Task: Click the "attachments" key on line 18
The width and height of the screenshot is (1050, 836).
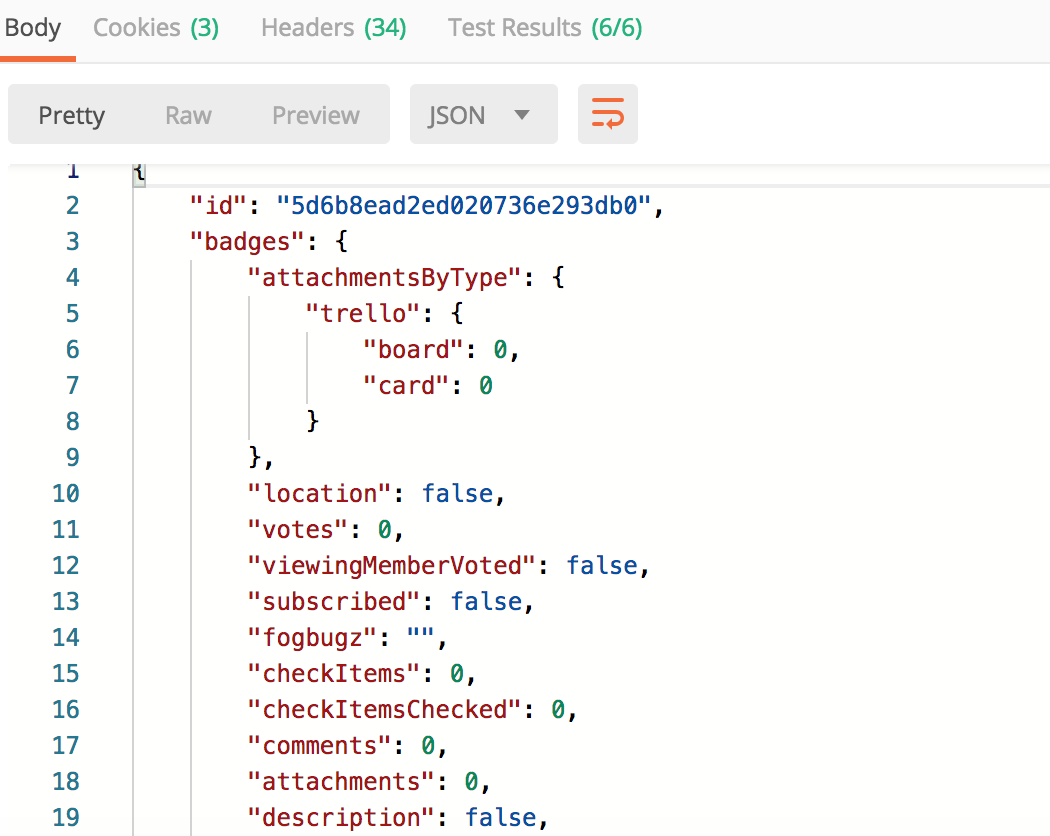Action: coord(342,782)
